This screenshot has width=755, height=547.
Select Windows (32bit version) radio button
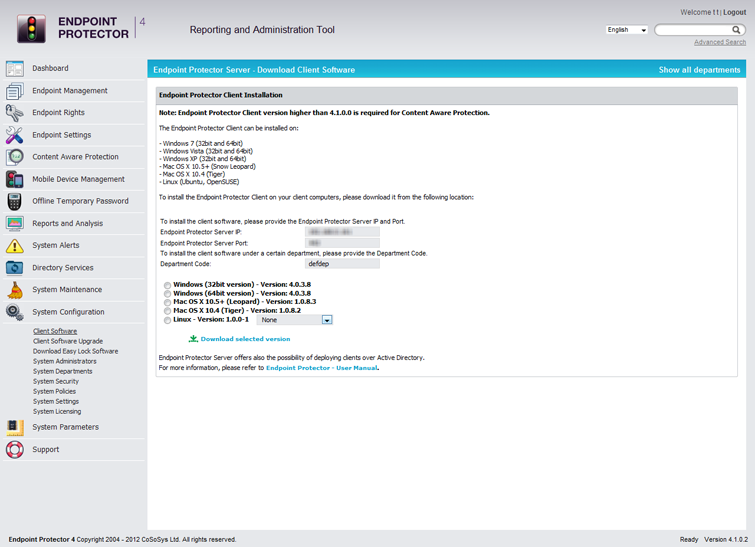(167, 285)
